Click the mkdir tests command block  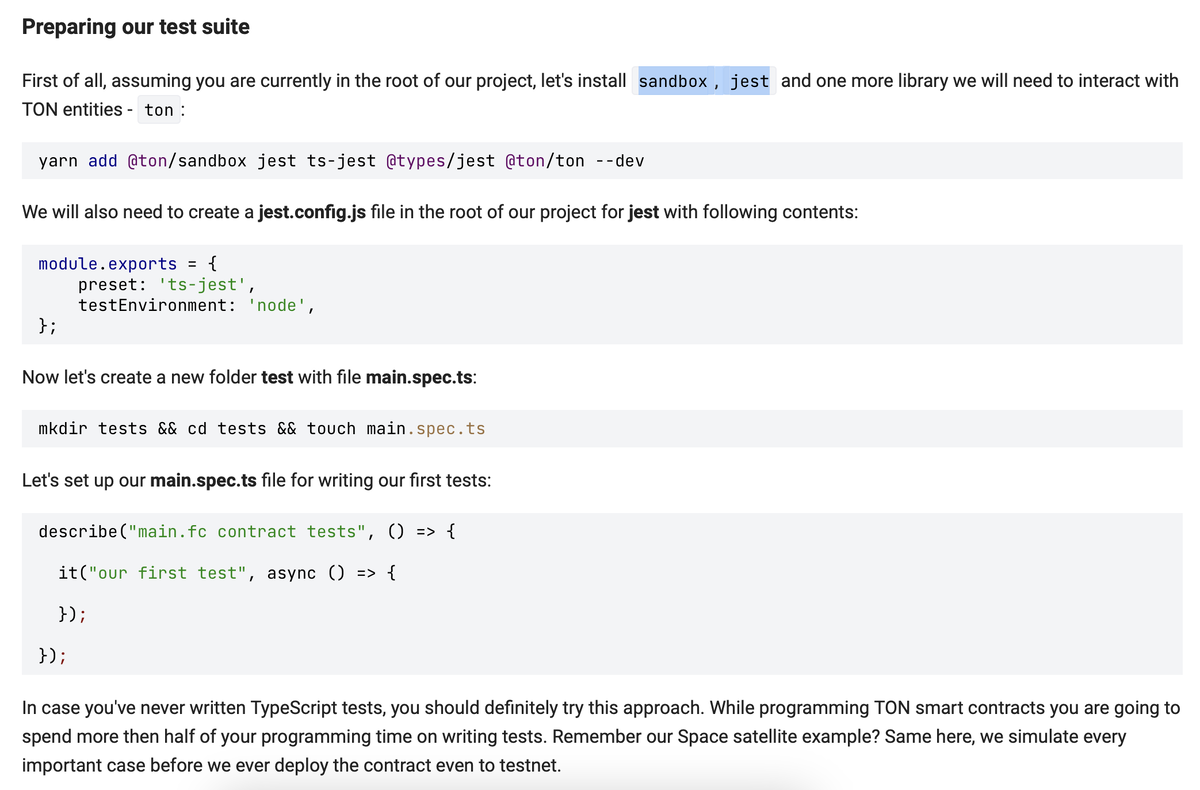[260, 428]
